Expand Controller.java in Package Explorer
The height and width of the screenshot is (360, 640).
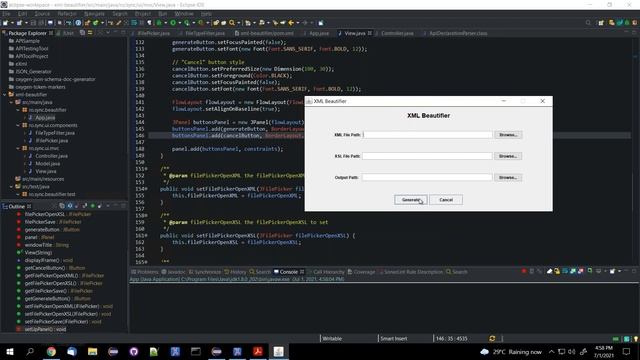click(x=24, y=156)
